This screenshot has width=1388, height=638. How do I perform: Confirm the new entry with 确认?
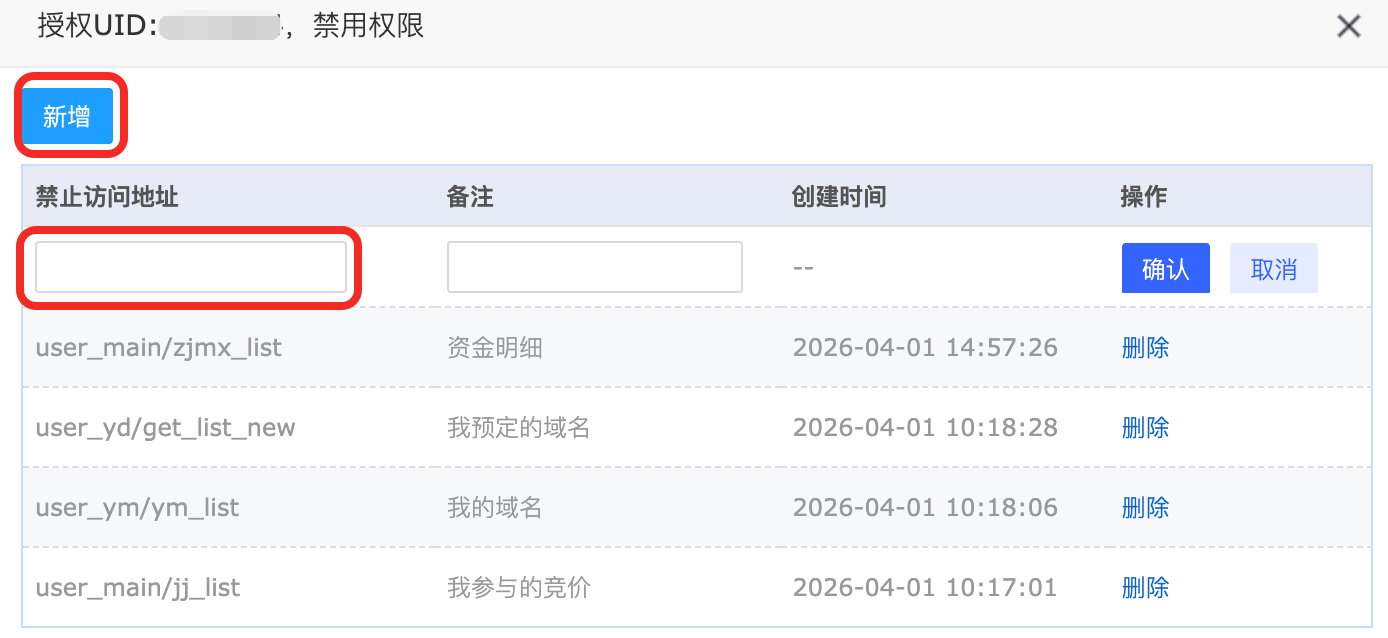[x=1166, y=268]
